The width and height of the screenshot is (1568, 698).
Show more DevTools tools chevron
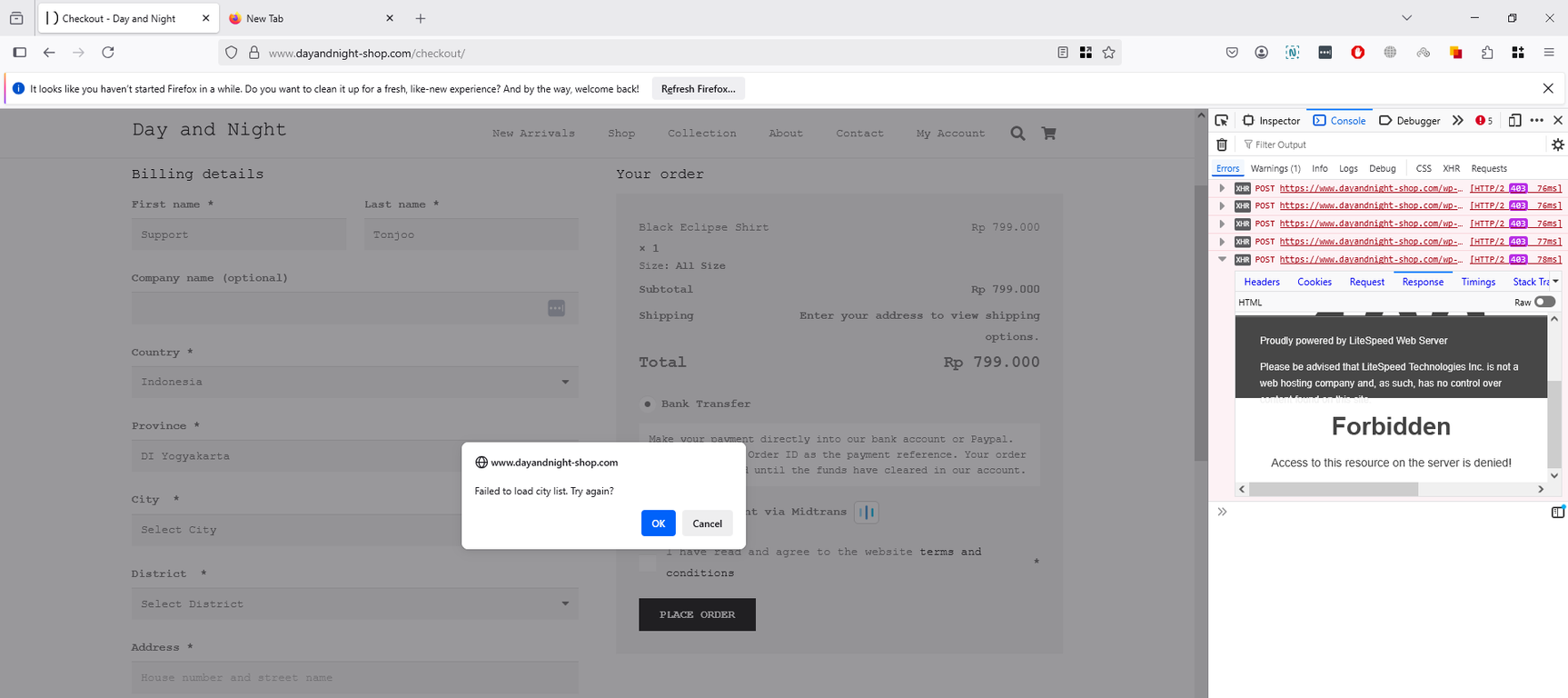pos(1458,120)
